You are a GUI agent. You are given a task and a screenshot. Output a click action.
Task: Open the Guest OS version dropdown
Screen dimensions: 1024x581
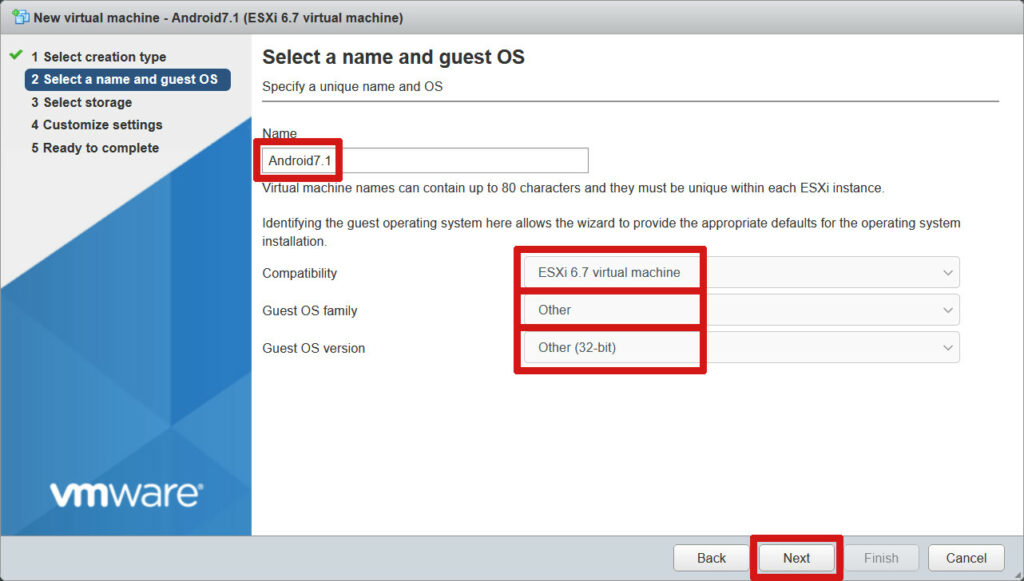coord(741,347)
